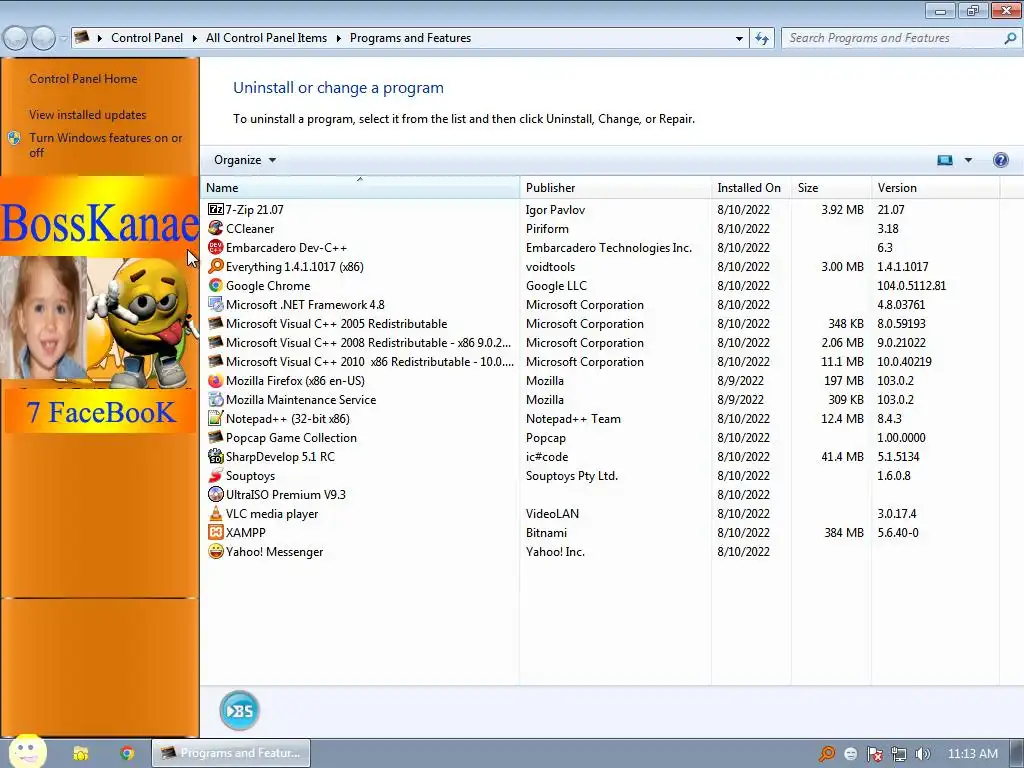Image resolution: width=1024 pixels, height=768 pixels.
Task: Open the volume speaker tray icon
Action: pyautogui.click(x=923, y=754)
